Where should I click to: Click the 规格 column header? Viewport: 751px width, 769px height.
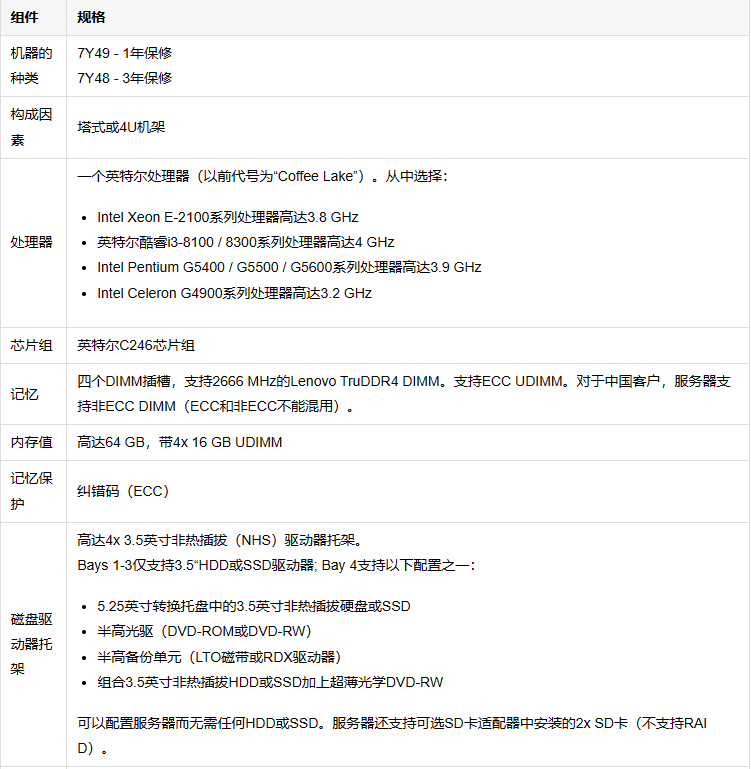coord(91,18)
